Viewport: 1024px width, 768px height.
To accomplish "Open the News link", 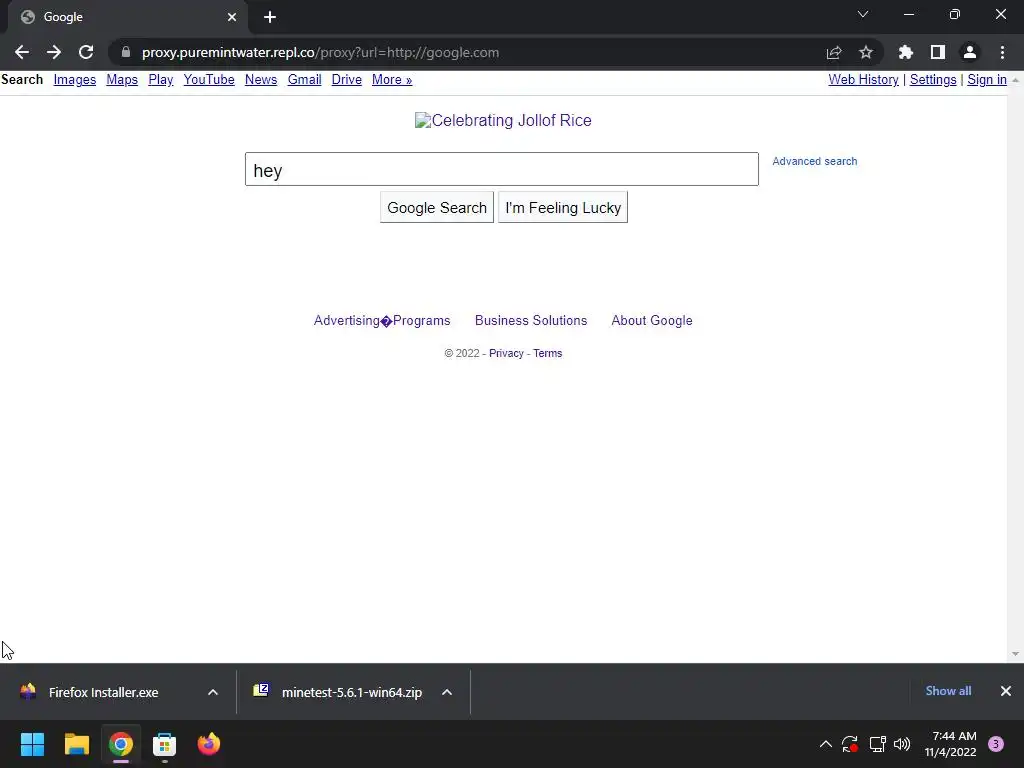I will [x=261, y=80].
